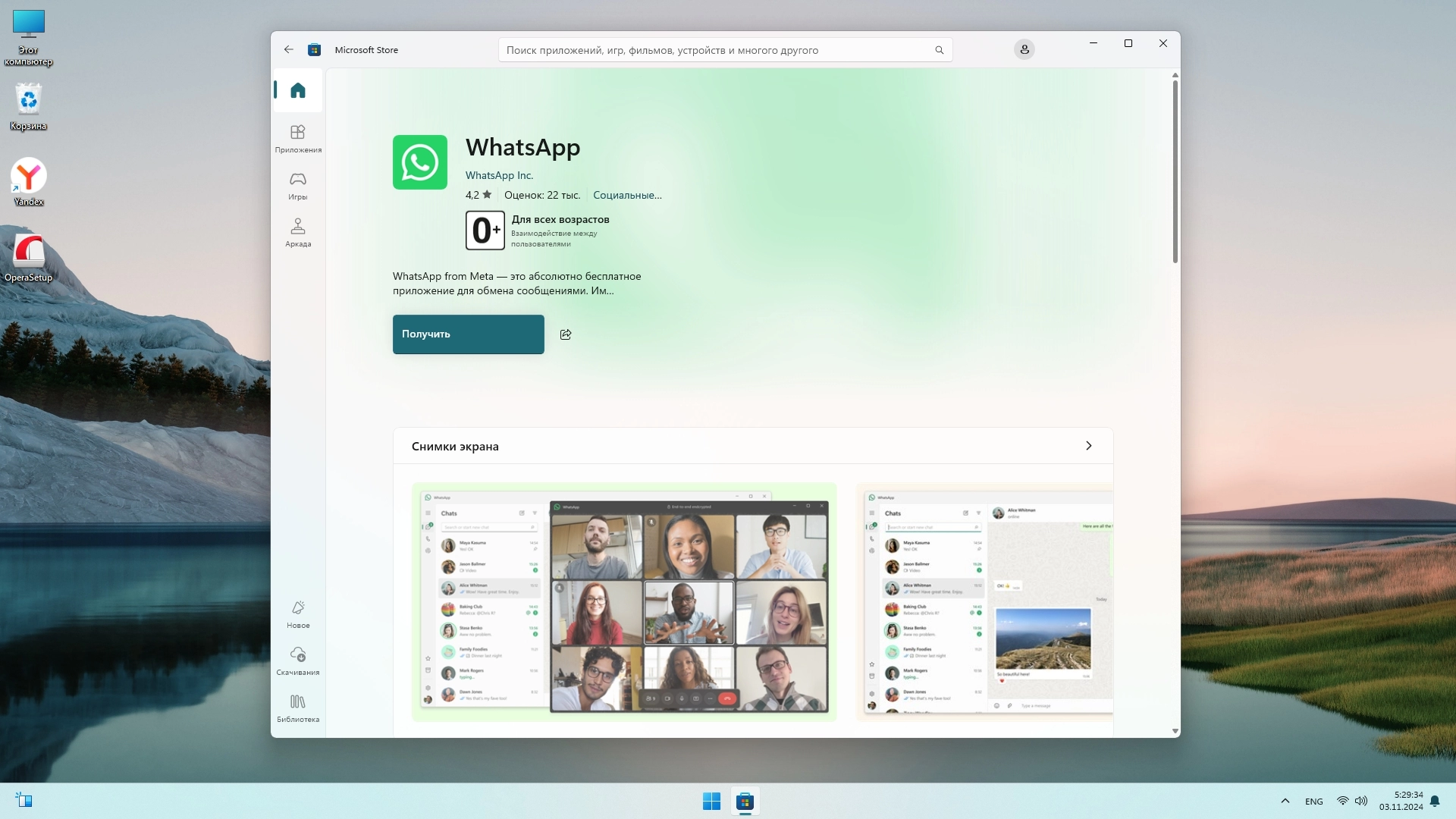
Task: Click the search magnifier icon
Action: pyautogui.click(x=940, y=50)
